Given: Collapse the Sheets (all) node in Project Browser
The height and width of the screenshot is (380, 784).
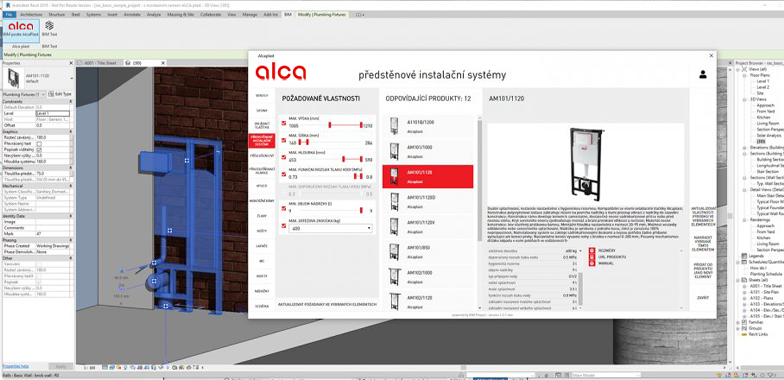Looking at the screenshot, I should pyautogui.click(x=739, y=280).
